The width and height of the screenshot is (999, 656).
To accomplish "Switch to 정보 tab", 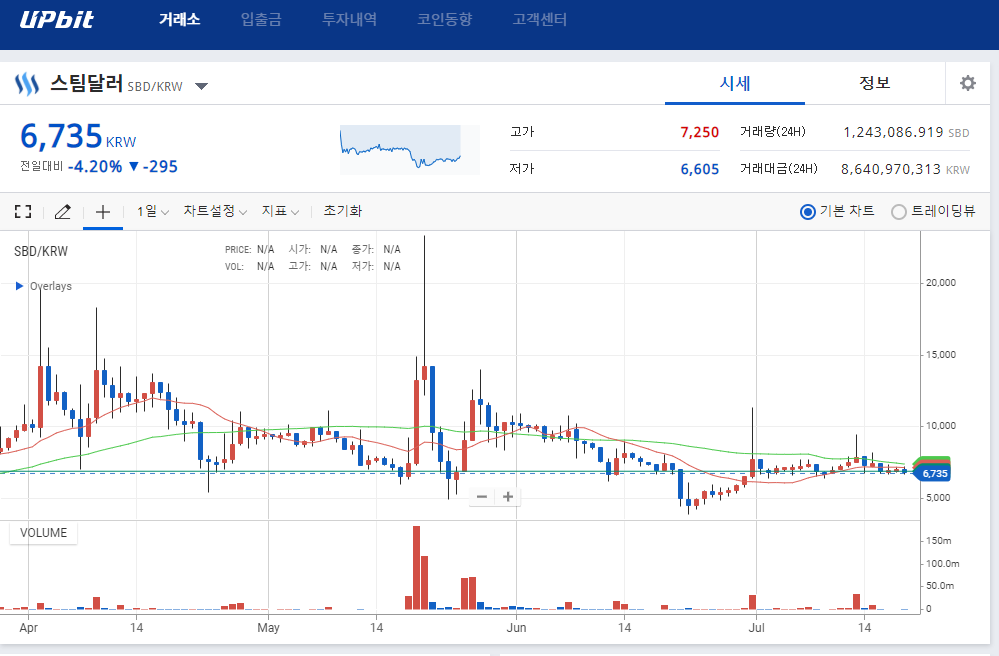I will click(874, 83).
